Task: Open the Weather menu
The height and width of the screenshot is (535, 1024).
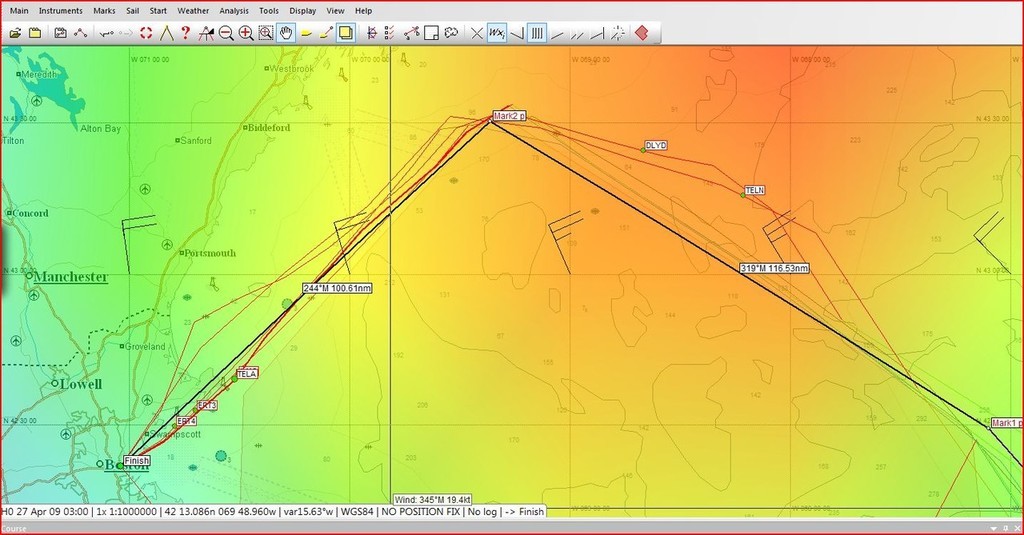Action: point(193,10)
